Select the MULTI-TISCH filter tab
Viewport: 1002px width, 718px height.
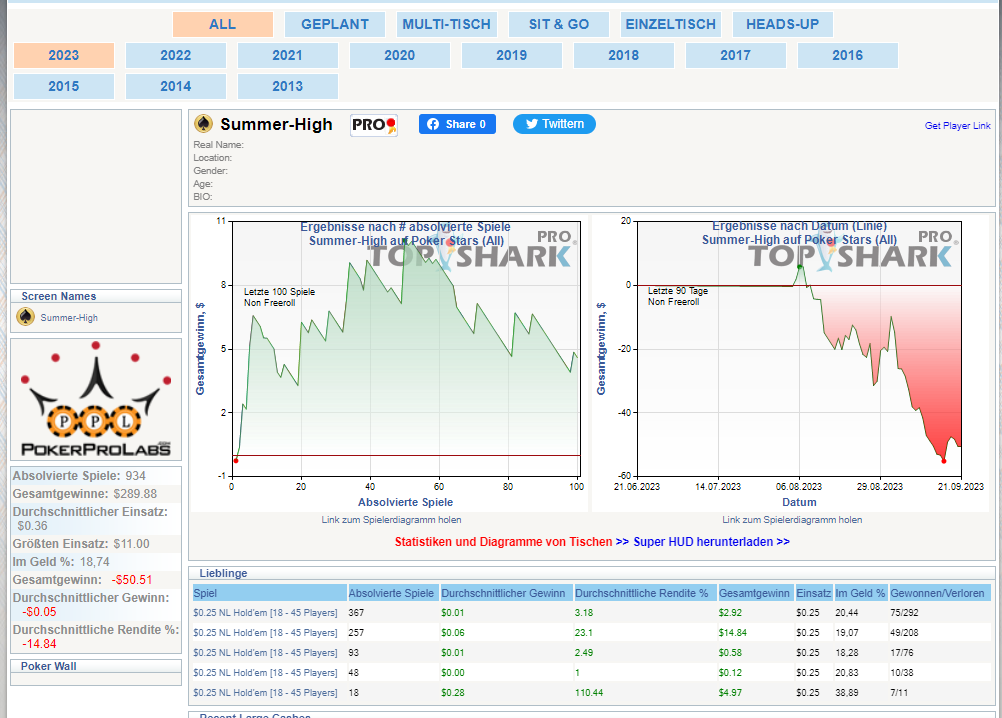click(447, 24)
